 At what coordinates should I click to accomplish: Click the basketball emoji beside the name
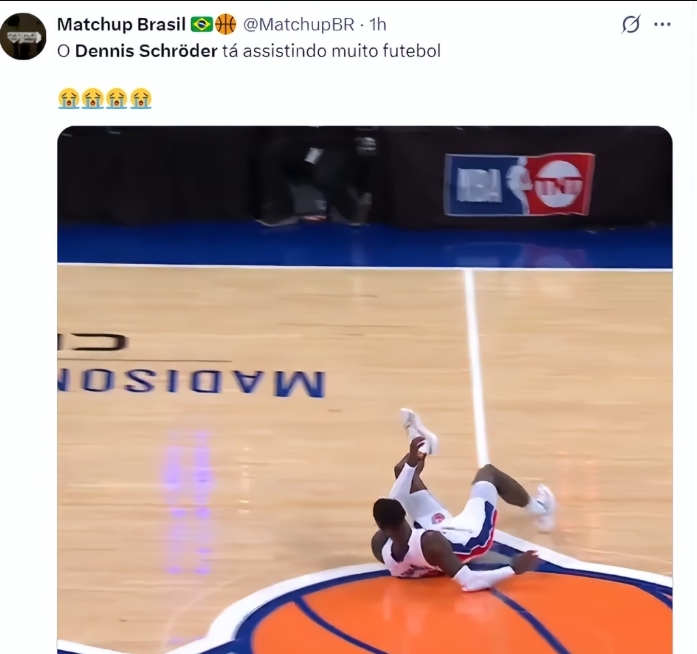(225, 24)
